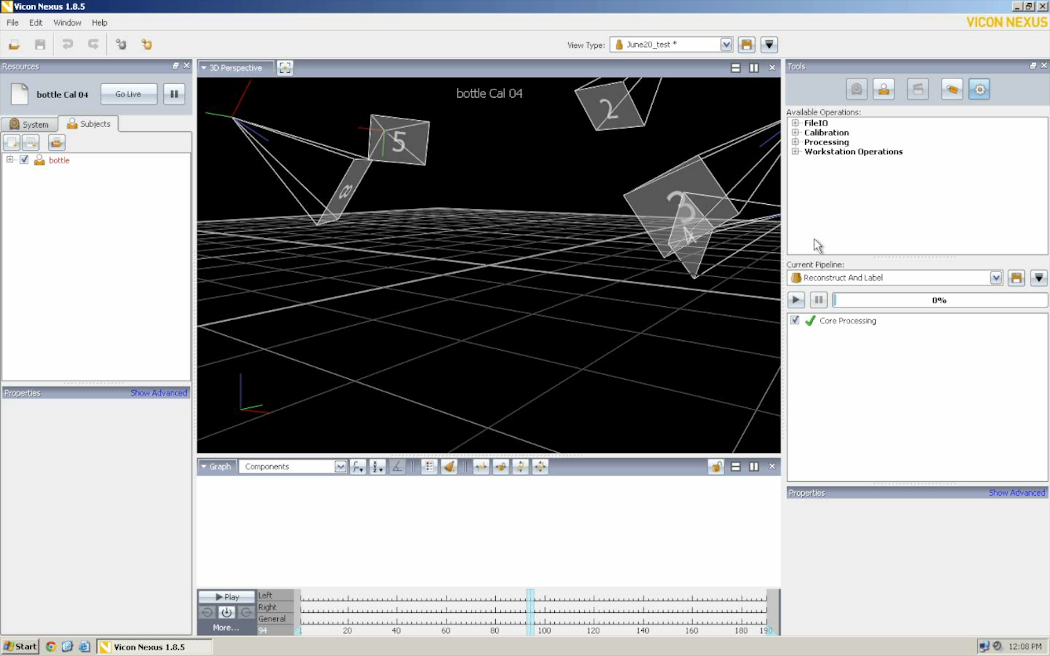The height and width of the screenshot is (656, 1050).
Task: Click the Redo arrow icon
Action: [x=93, y=45]
